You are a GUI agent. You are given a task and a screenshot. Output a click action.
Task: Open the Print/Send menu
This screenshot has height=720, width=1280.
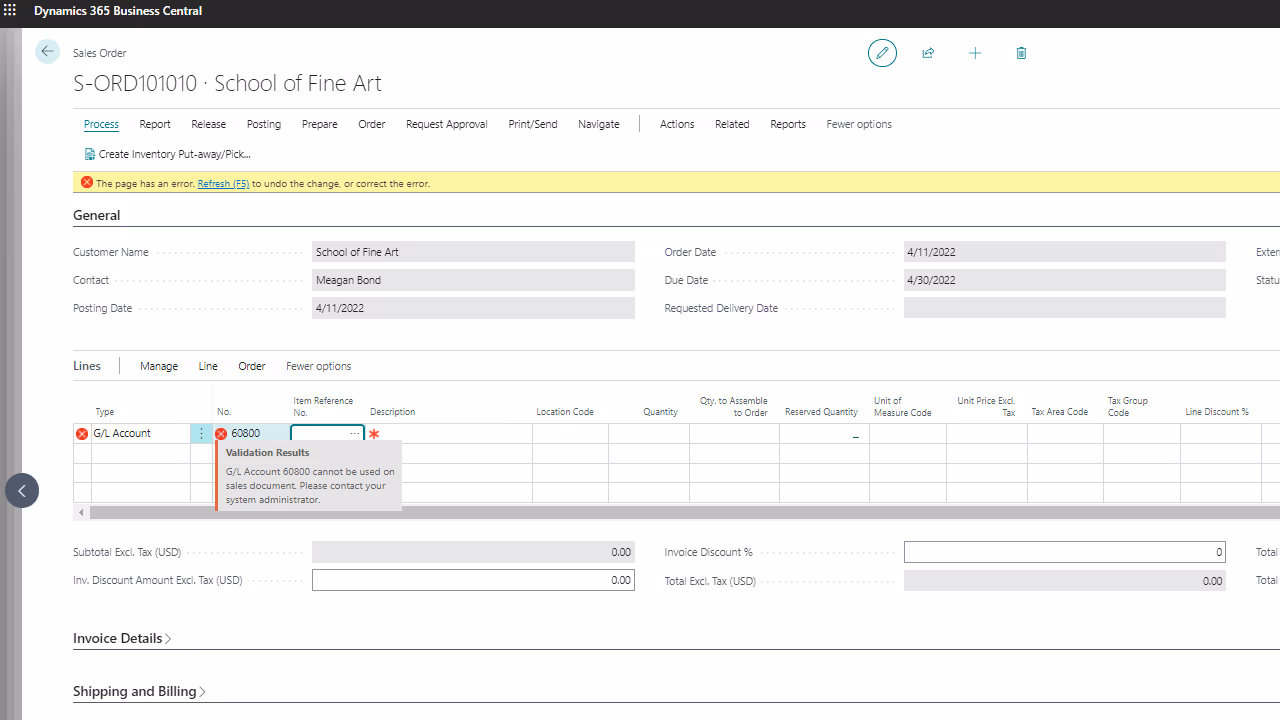[533, 124]
